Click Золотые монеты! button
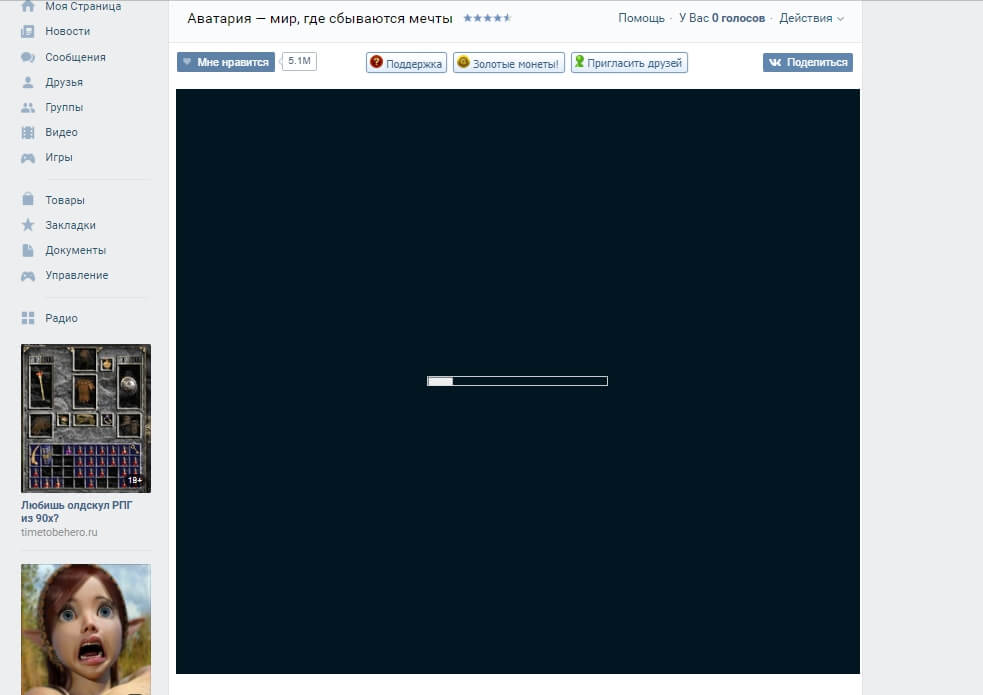Screen dimensions: 983x695 pos(508,63)
